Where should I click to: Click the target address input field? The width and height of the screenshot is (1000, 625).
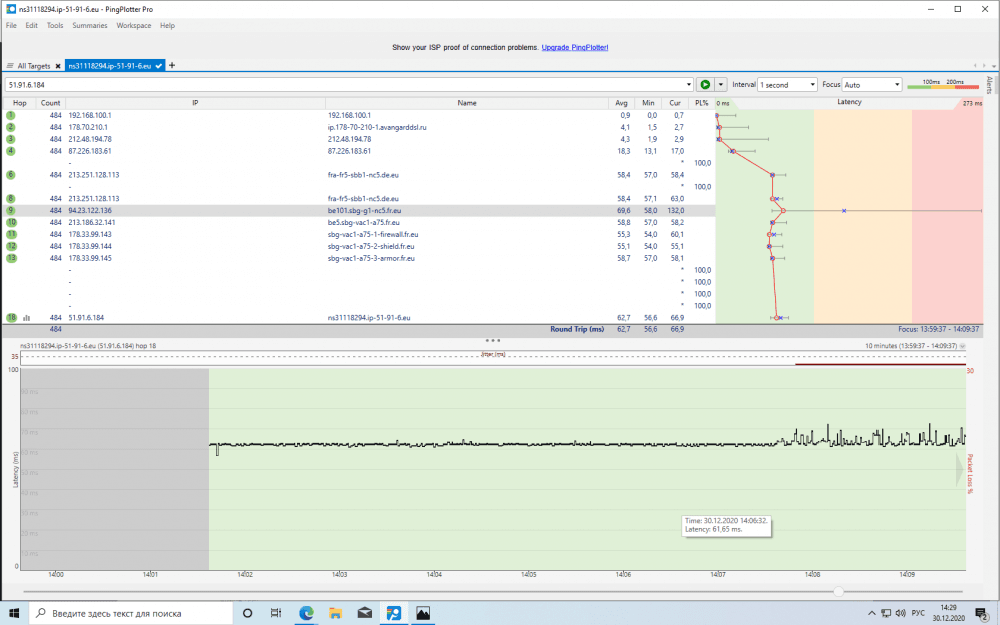point(340,85)
